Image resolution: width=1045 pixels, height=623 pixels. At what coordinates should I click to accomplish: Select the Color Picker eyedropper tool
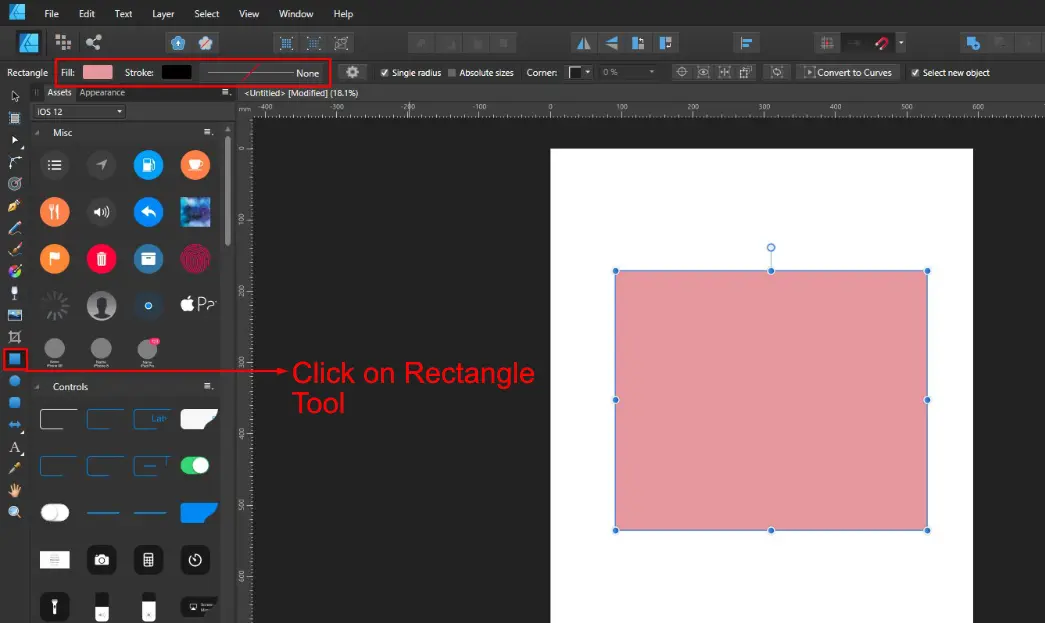[15, 468]
